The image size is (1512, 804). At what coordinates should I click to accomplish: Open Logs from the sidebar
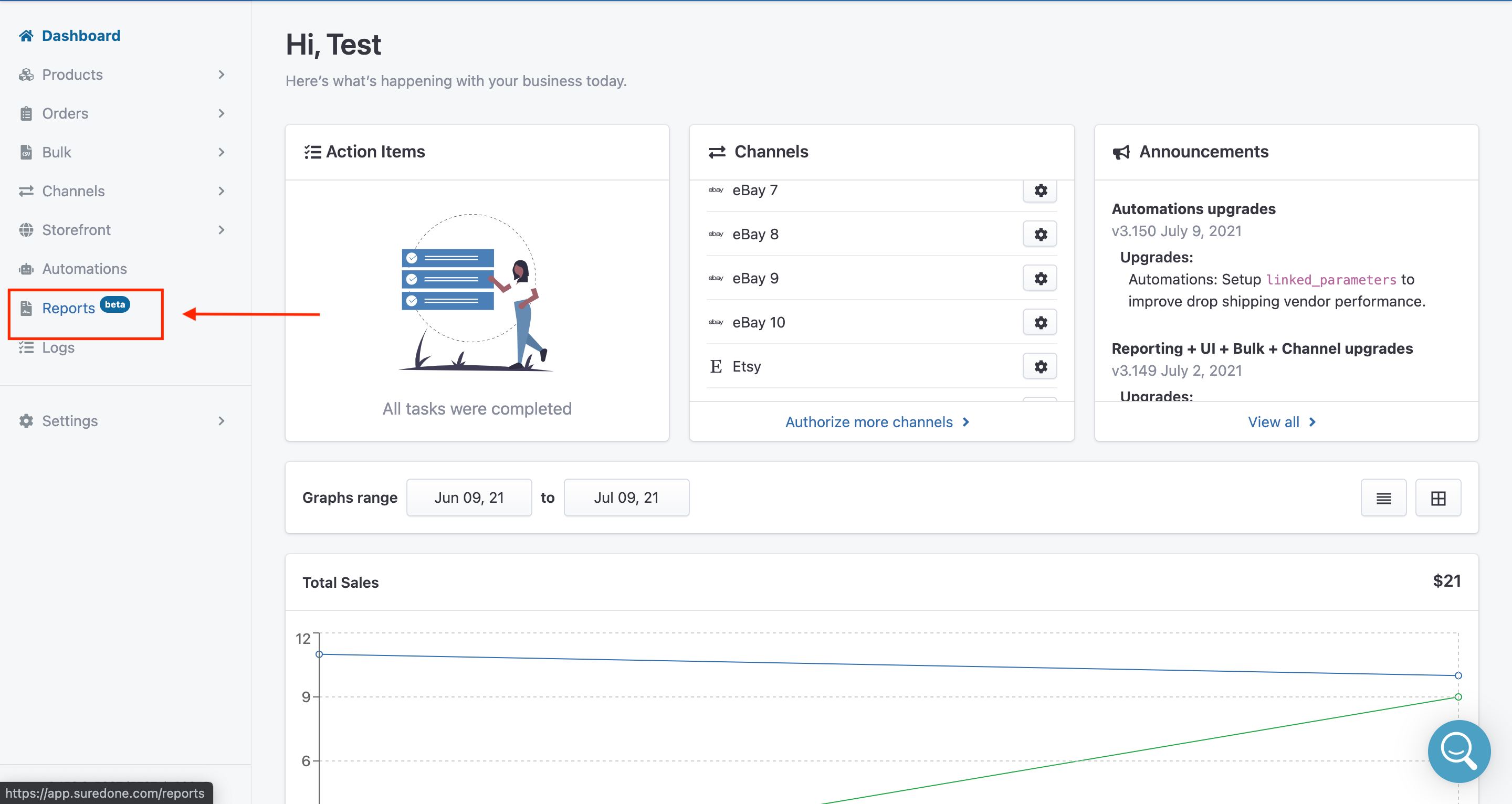click(58, 347)
